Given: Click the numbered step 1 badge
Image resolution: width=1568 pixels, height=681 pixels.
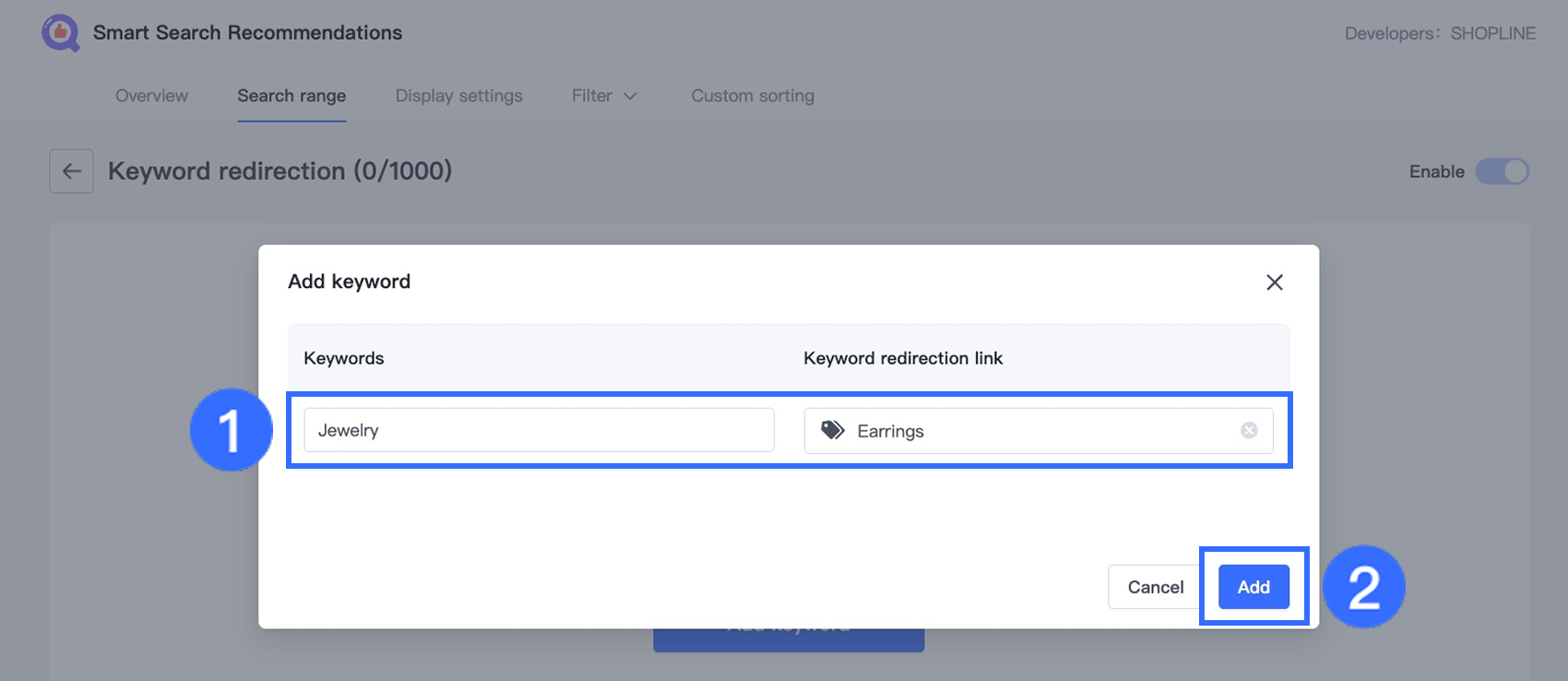Looking at the screenshot, I should (x=231, y=430).
